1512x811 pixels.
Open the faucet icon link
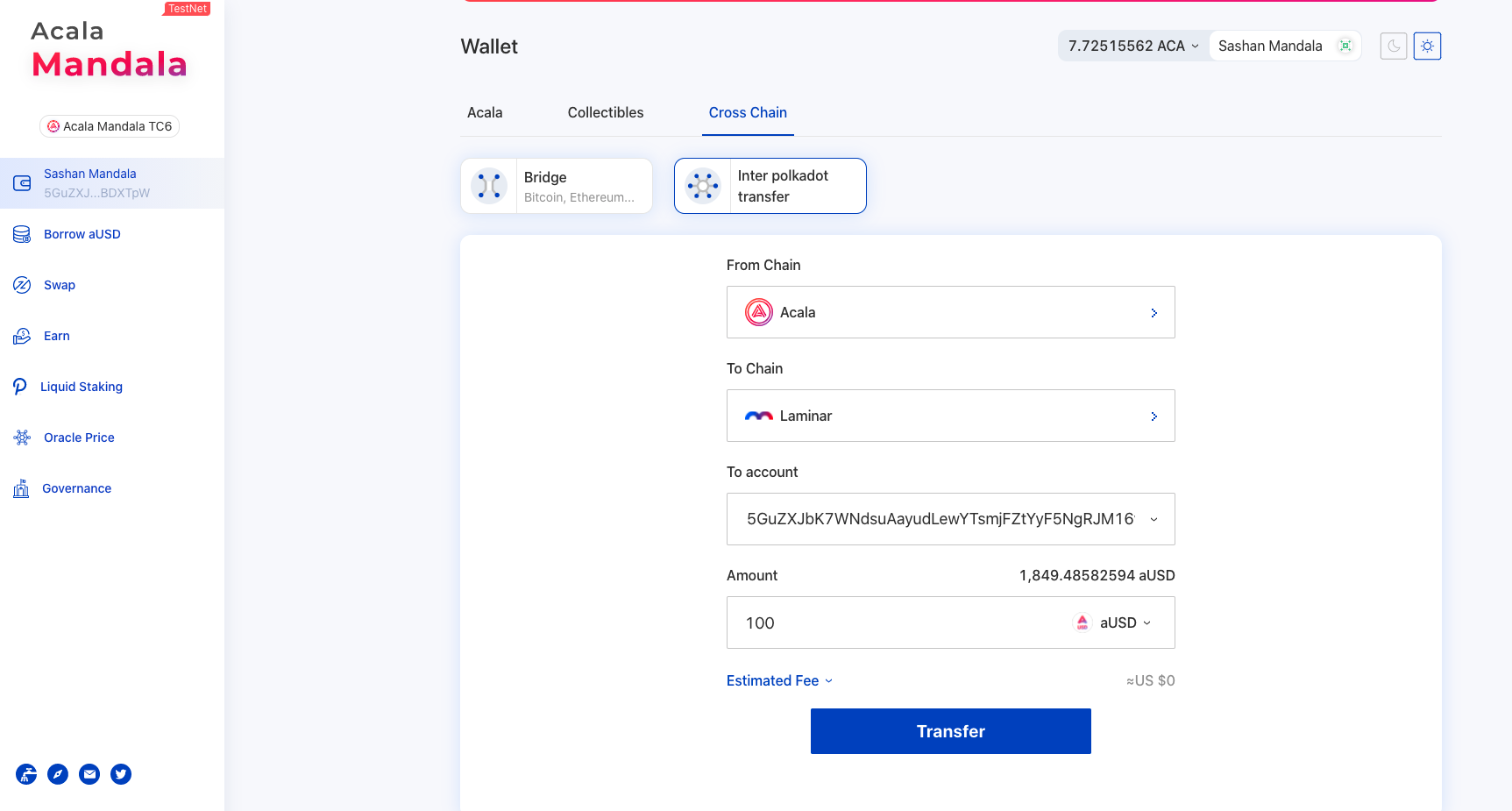click(x=26, y=774)
